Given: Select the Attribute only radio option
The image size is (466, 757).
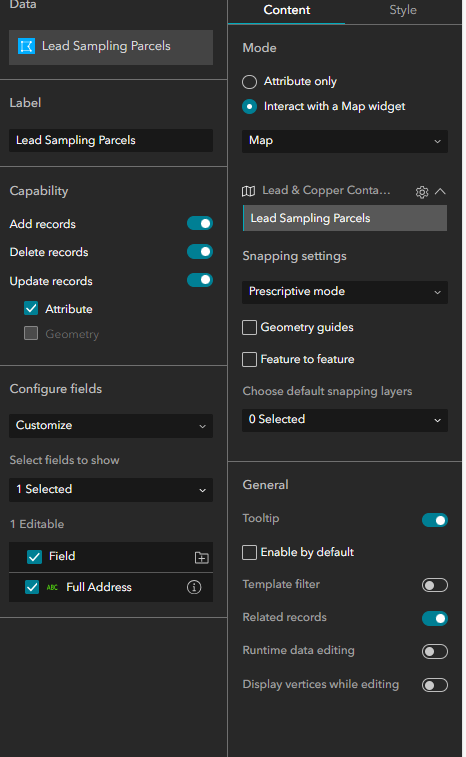Looking at the screenshot, I should [249, 82].
